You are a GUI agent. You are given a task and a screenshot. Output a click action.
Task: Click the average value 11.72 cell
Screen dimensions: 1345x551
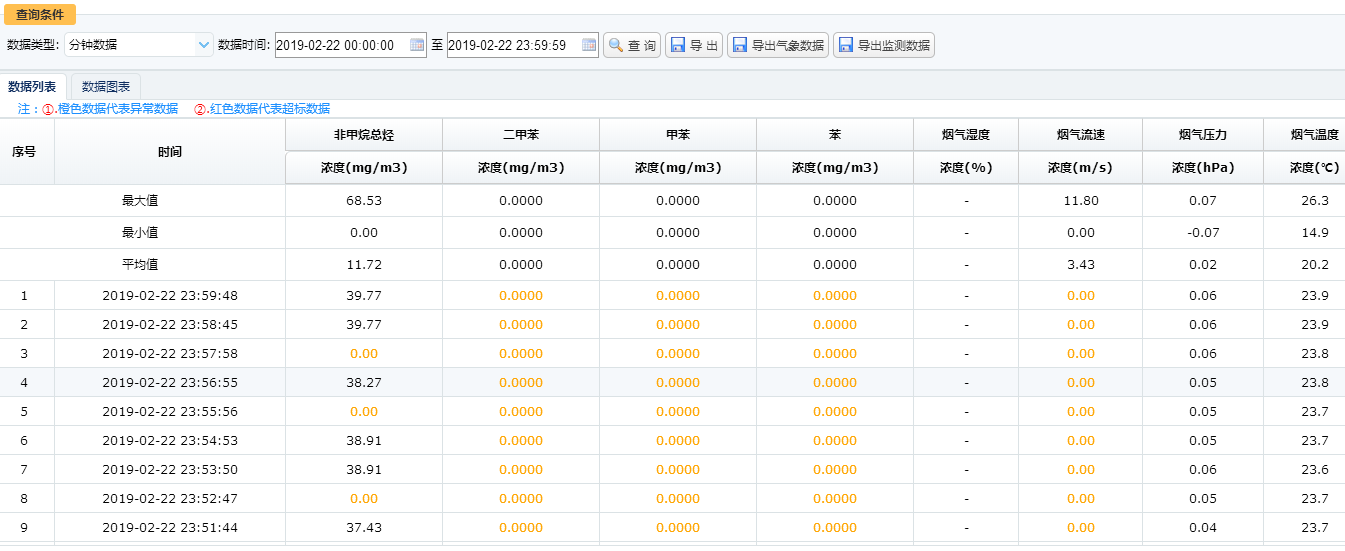tap(364, 265)
